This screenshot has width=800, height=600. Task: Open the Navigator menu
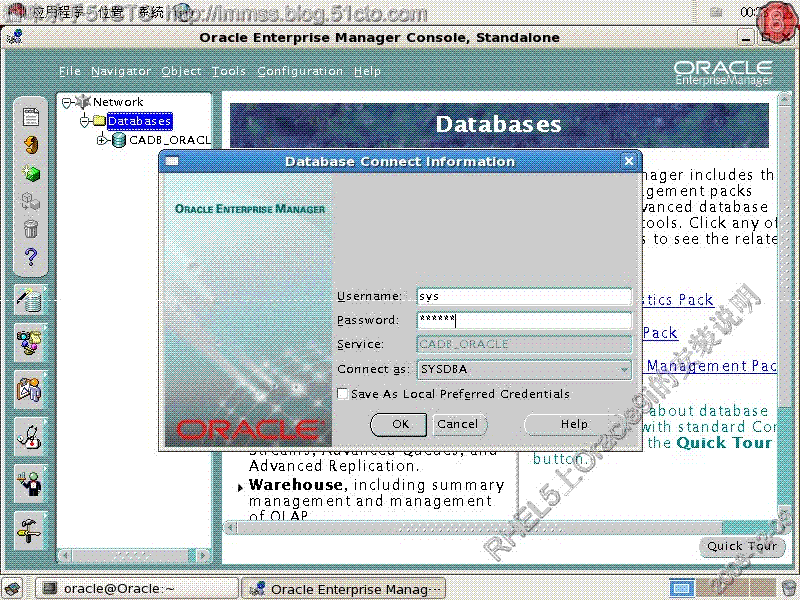(x=121, y=71)
